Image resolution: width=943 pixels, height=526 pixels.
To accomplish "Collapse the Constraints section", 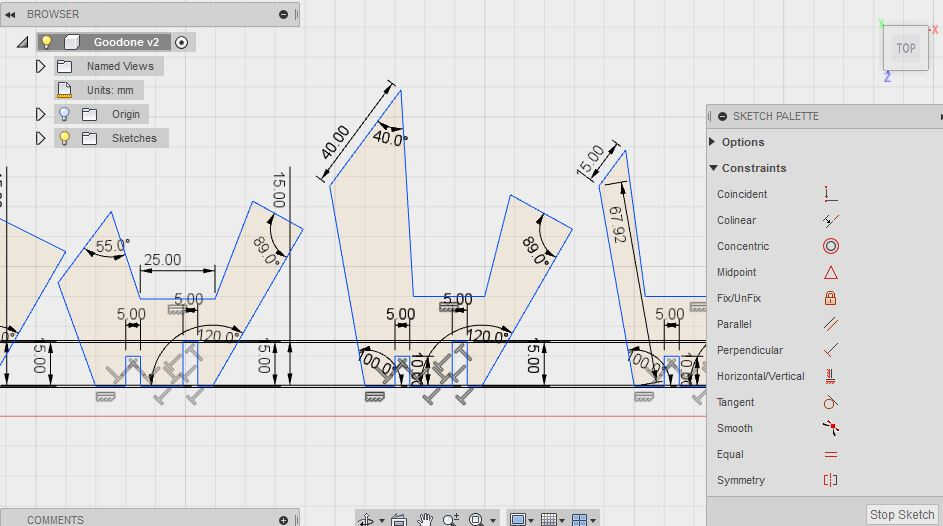I will (713, 168).
